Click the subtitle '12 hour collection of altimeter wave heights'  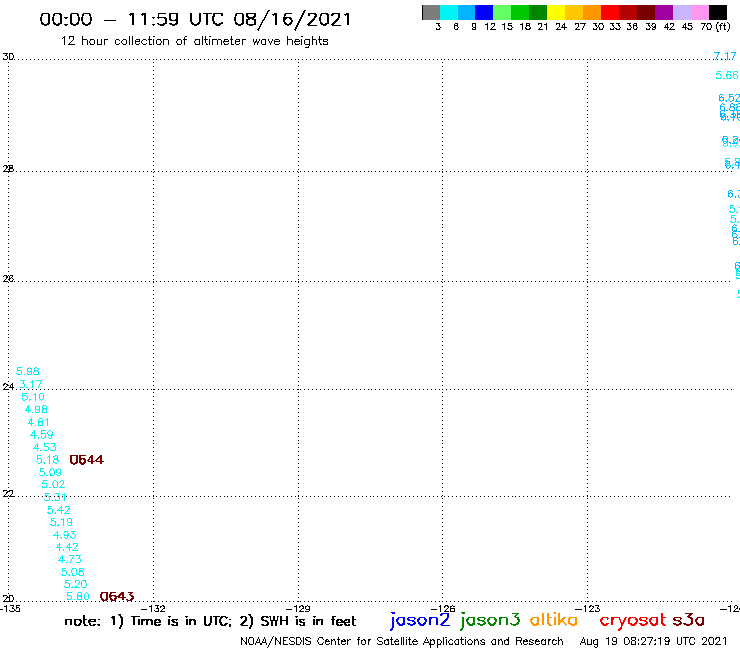pyautogui.click(x=194, y=41)
